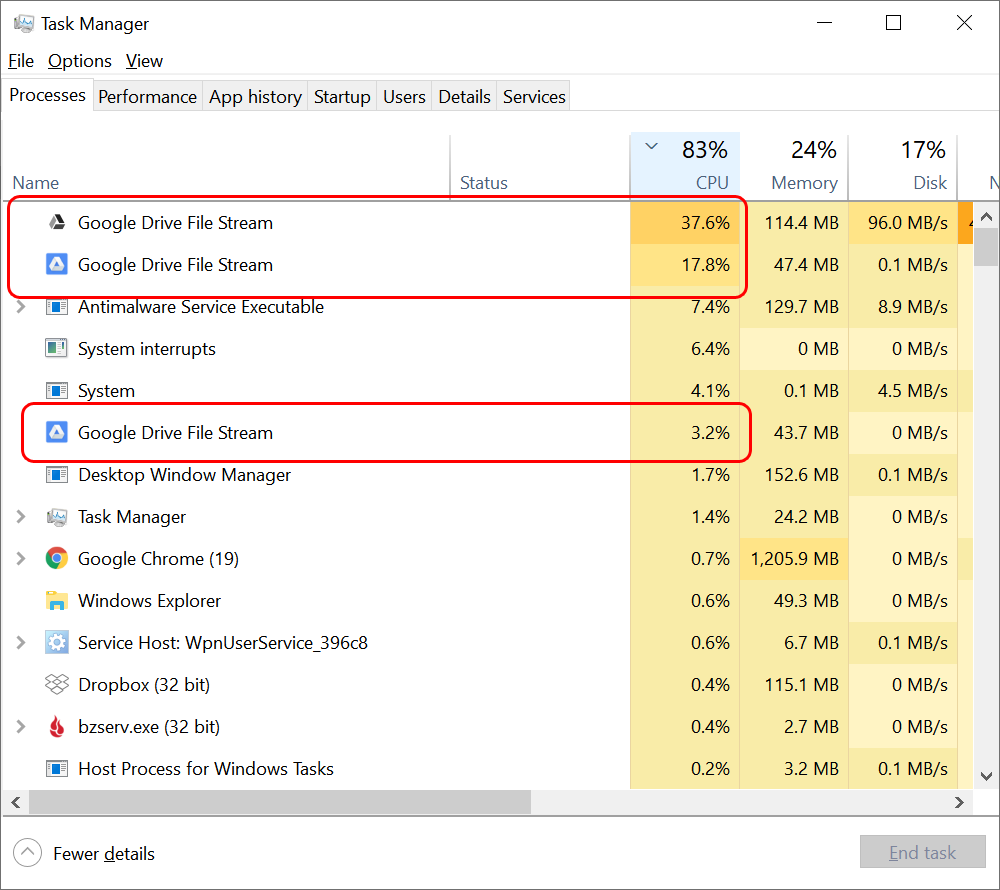Maximize the Task Manager window

[x=893, y=23]
